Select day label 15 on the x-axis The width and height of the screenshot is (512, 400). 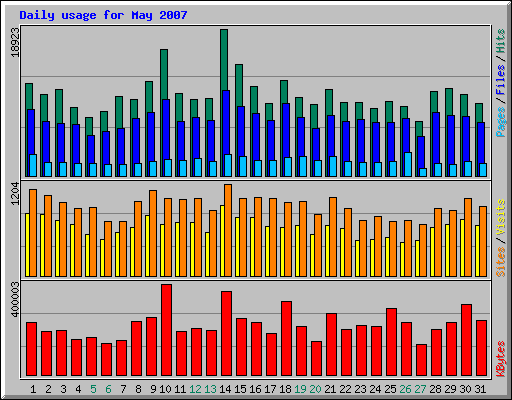click(x=240, y=389)
